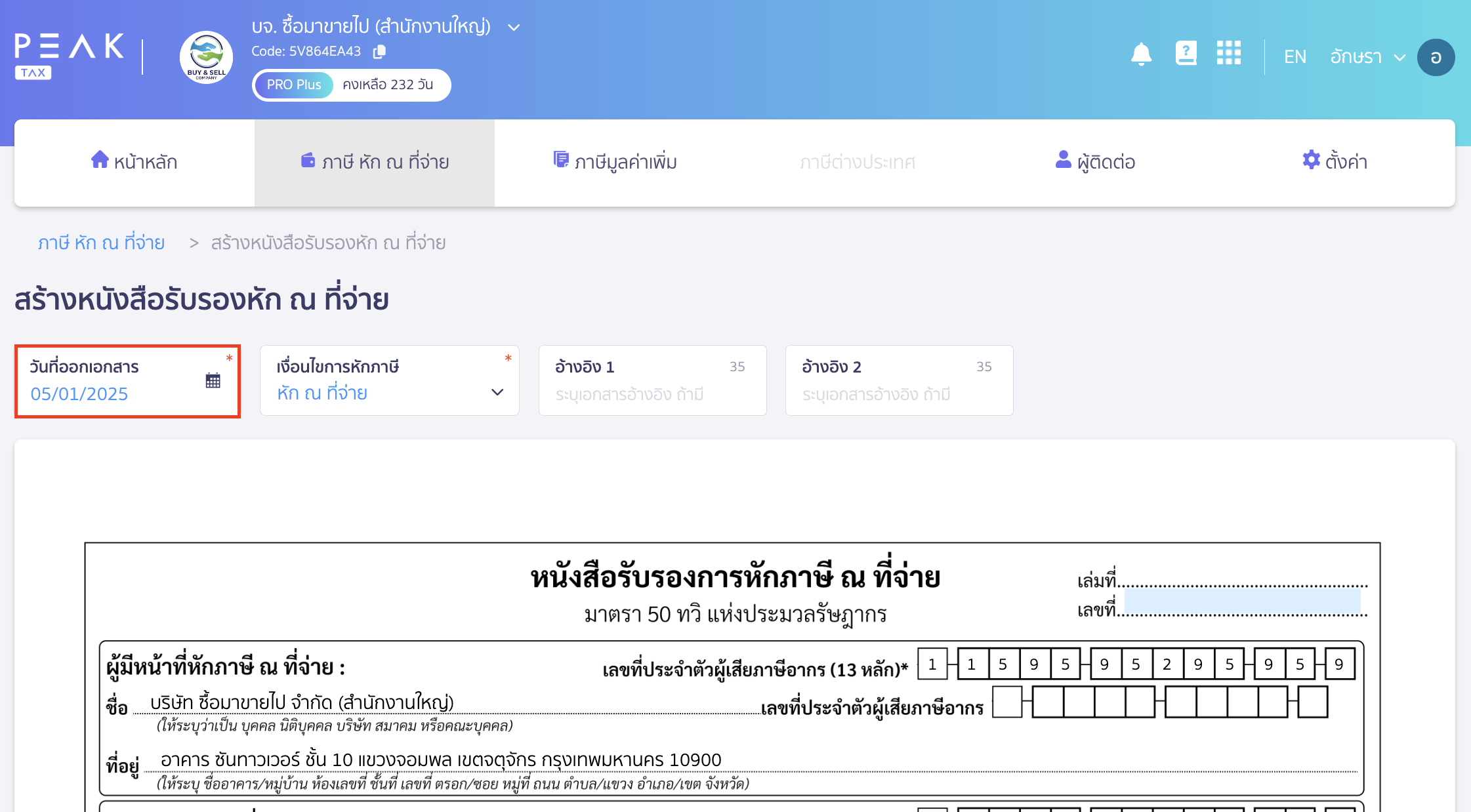Open the calendar for วันที่ออกเอกสาร
This screenshot has height=812, width=1471.
click(x=211, y=380)
